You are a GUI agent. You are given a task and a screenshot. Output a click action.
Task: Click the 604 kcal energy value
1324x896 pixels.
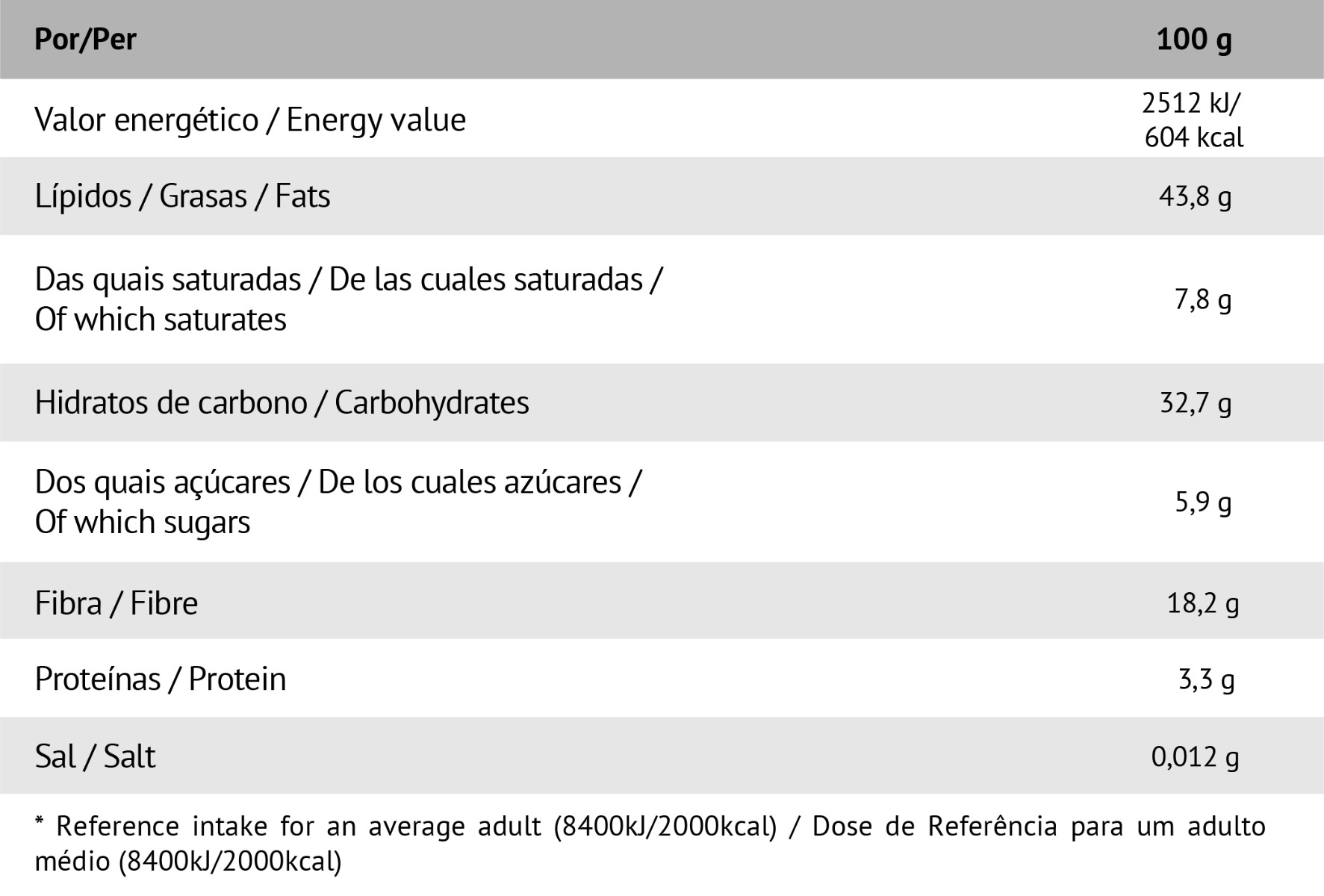(x=1193, y=137)
